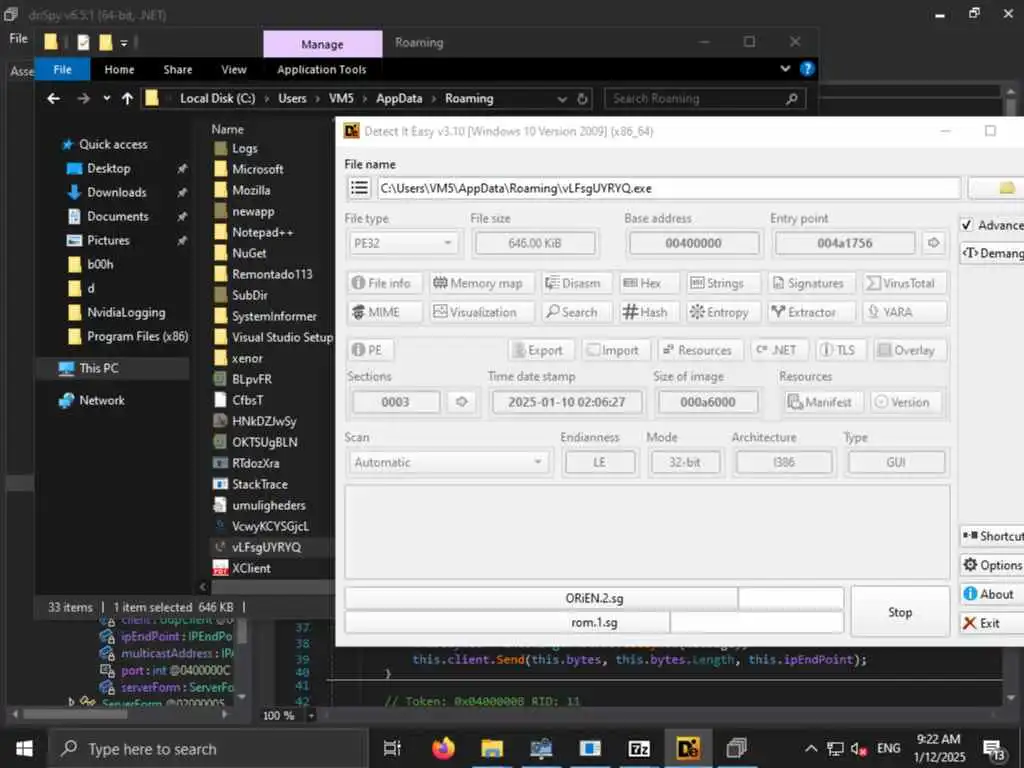Open the File menu in Explorer
The image size is (1024, 768).
(63, 69)
